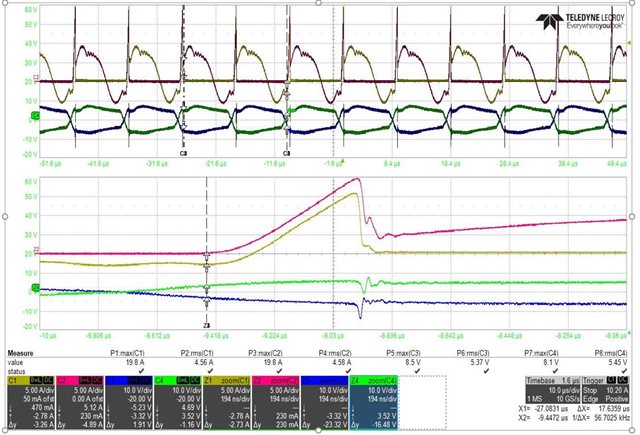The height and width of the screenshot is (435, 640).
Task: Click the 5.45 V measurement value
Action: click(x=618, y=362)
